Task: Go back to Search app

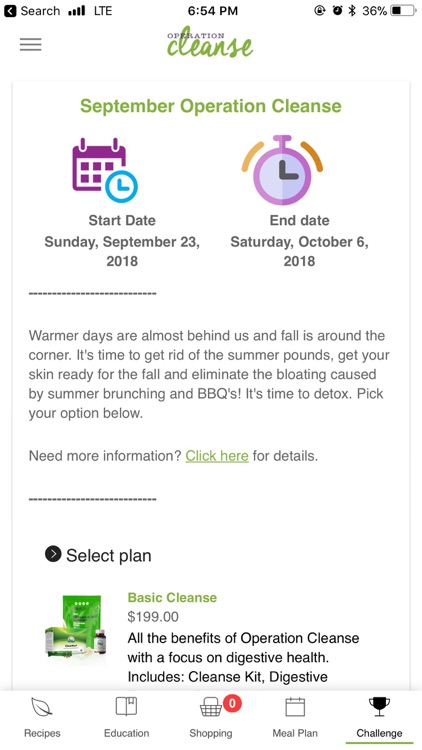Action: coord(34,11)
